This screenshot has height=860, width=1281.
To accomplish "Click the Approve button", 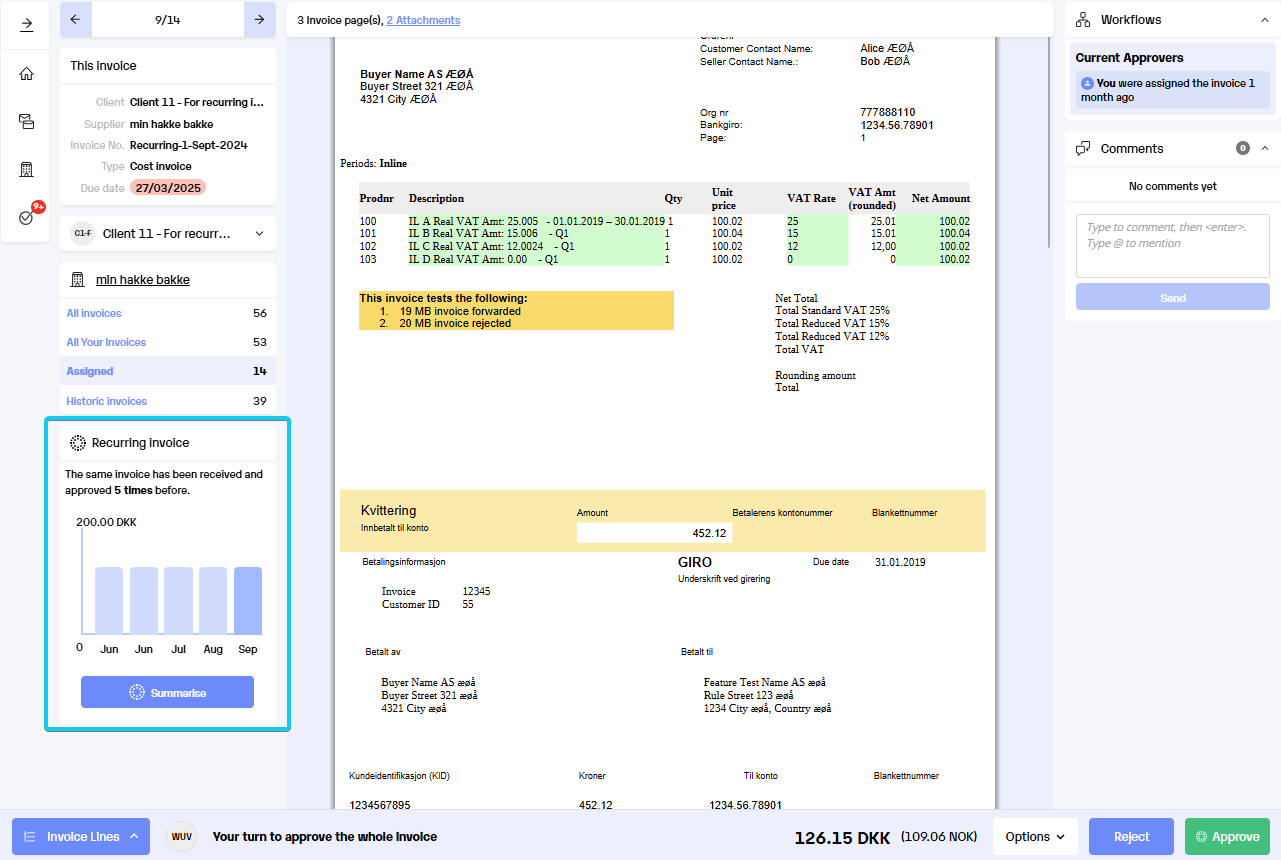I will coord(1227,837).
